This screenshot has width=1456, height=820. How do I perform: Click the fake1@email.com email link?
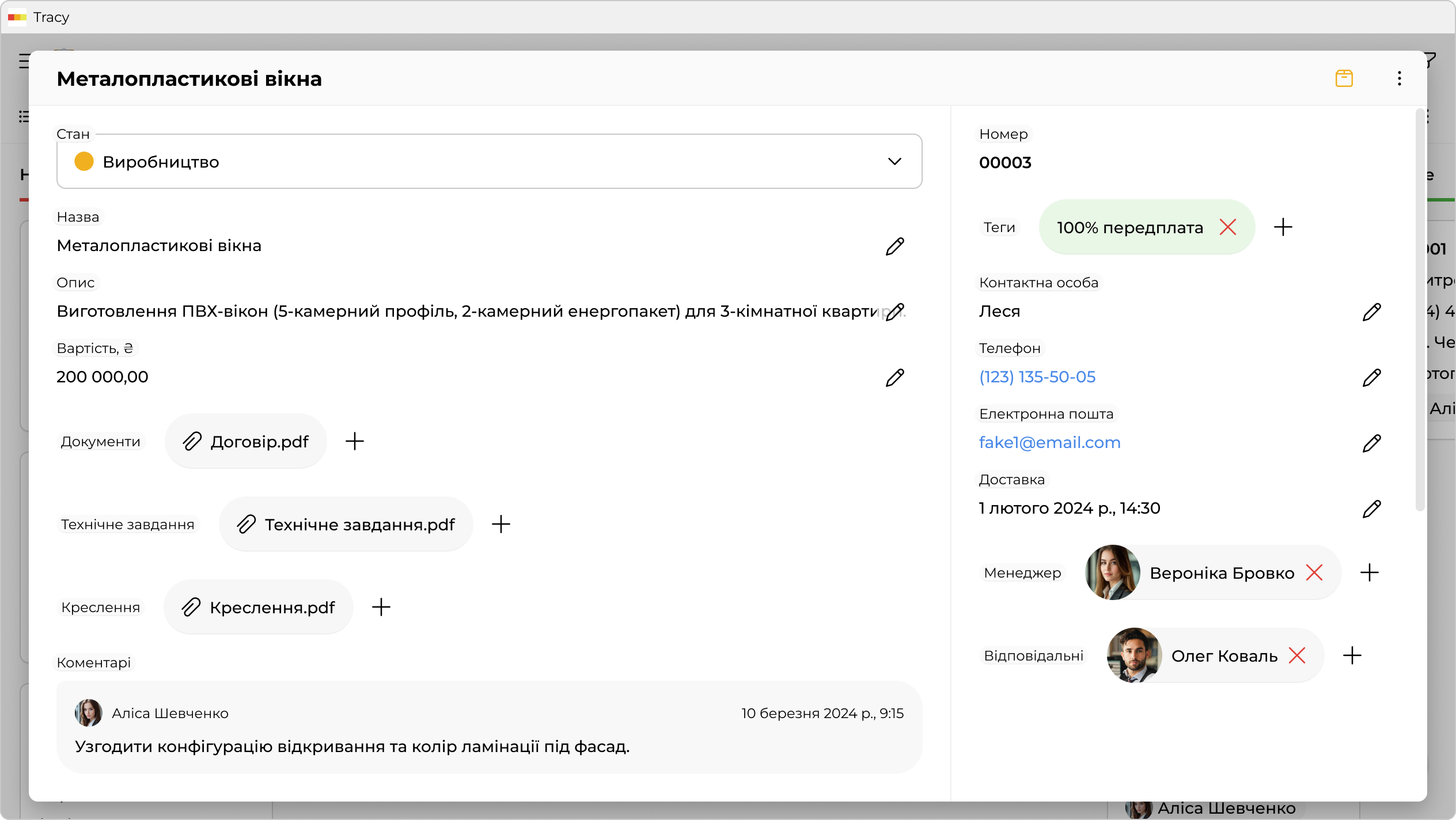click(1049, 443)
